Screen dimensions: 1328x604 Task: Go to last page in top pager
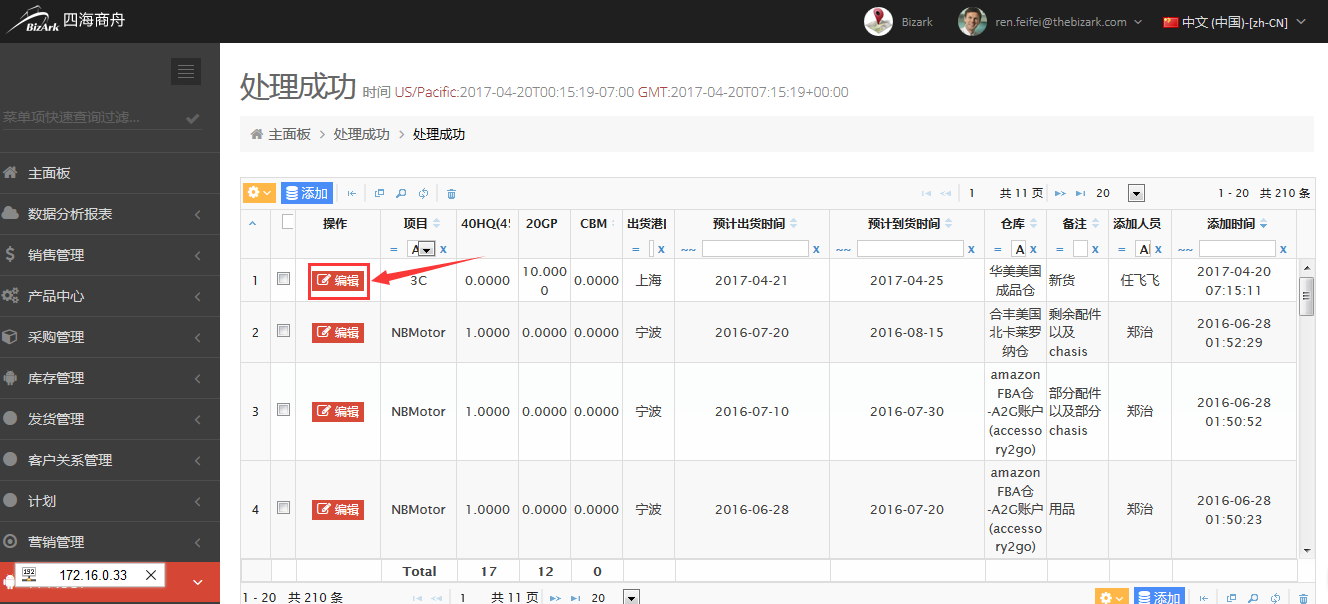pos(1080,193)
